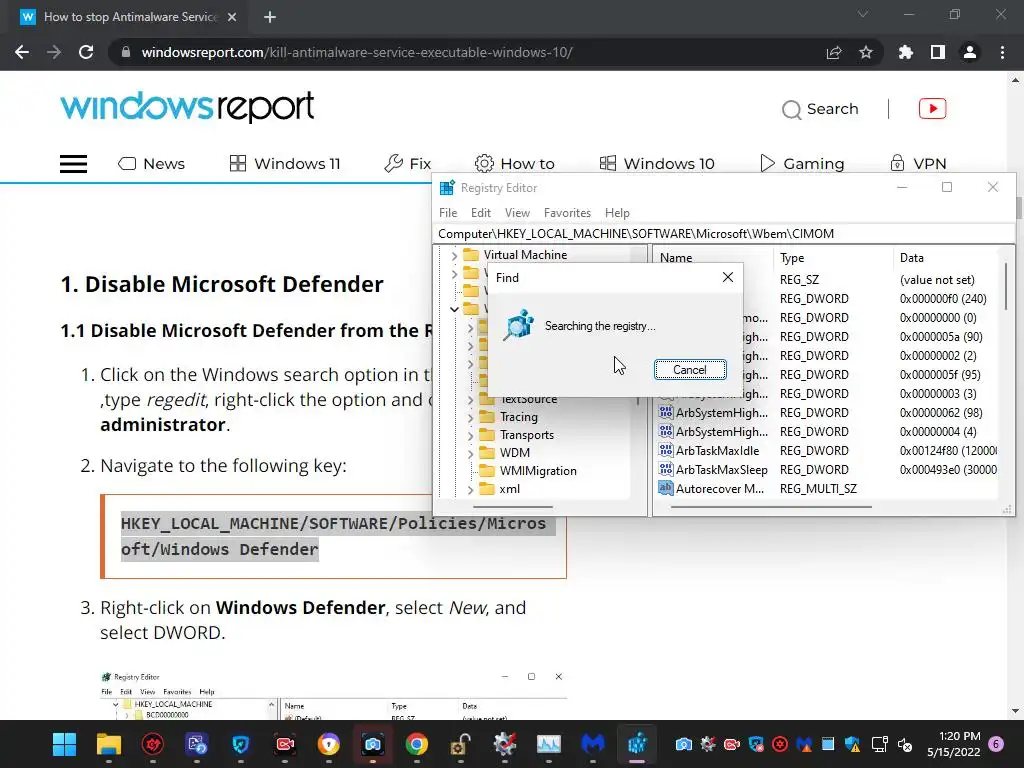This screenshot has height=768, width=1024.
Task: Open the Help menu in Registry Editor
Action: (617, 213)
